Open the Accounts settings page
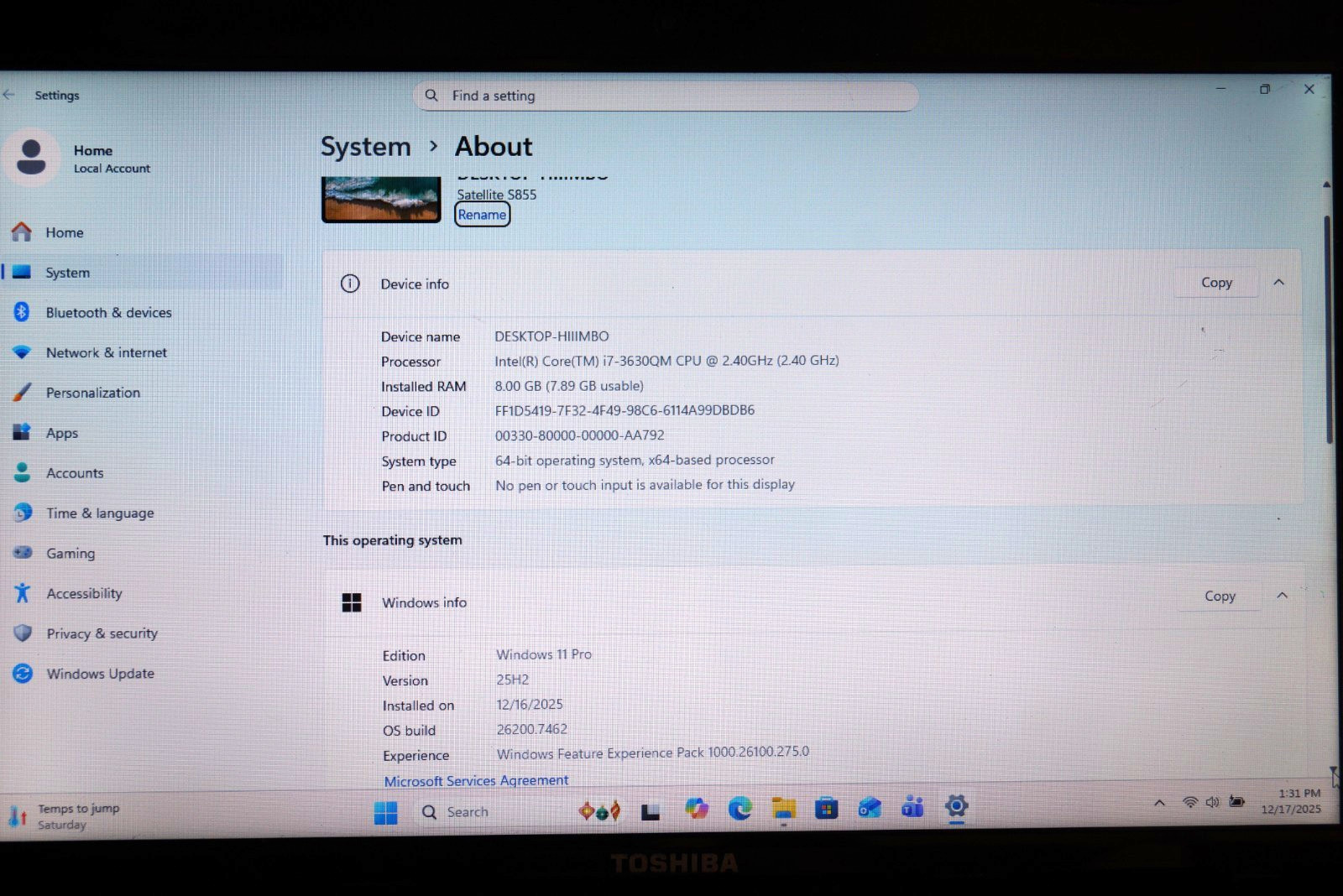 click(75, 473)
